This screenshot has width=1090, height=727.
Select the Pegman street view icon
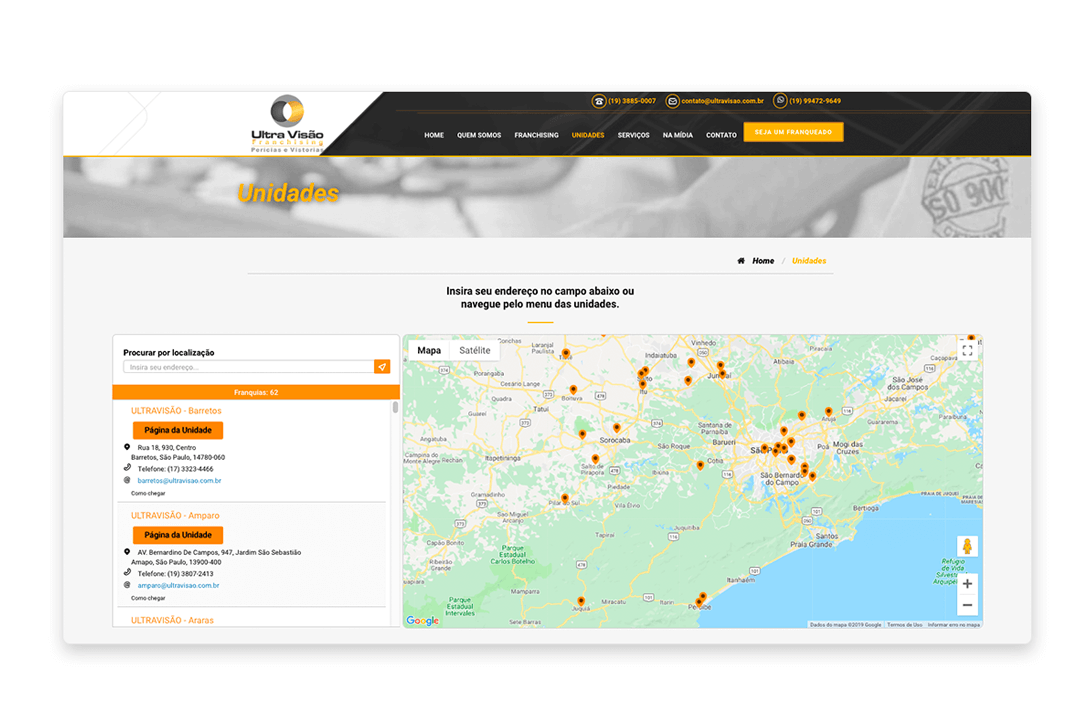pos(968,546)
